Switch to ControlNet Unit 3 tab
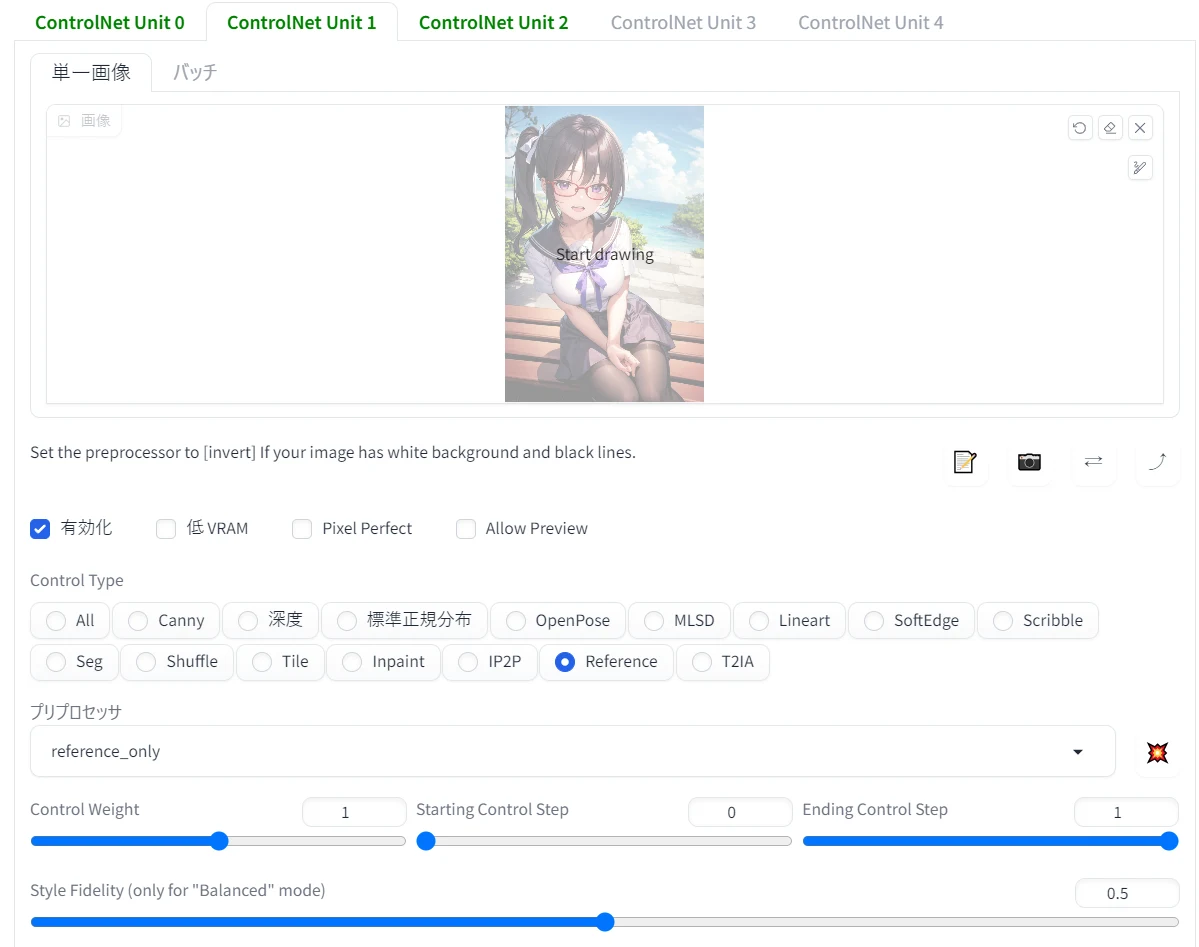 pos(684,22)
